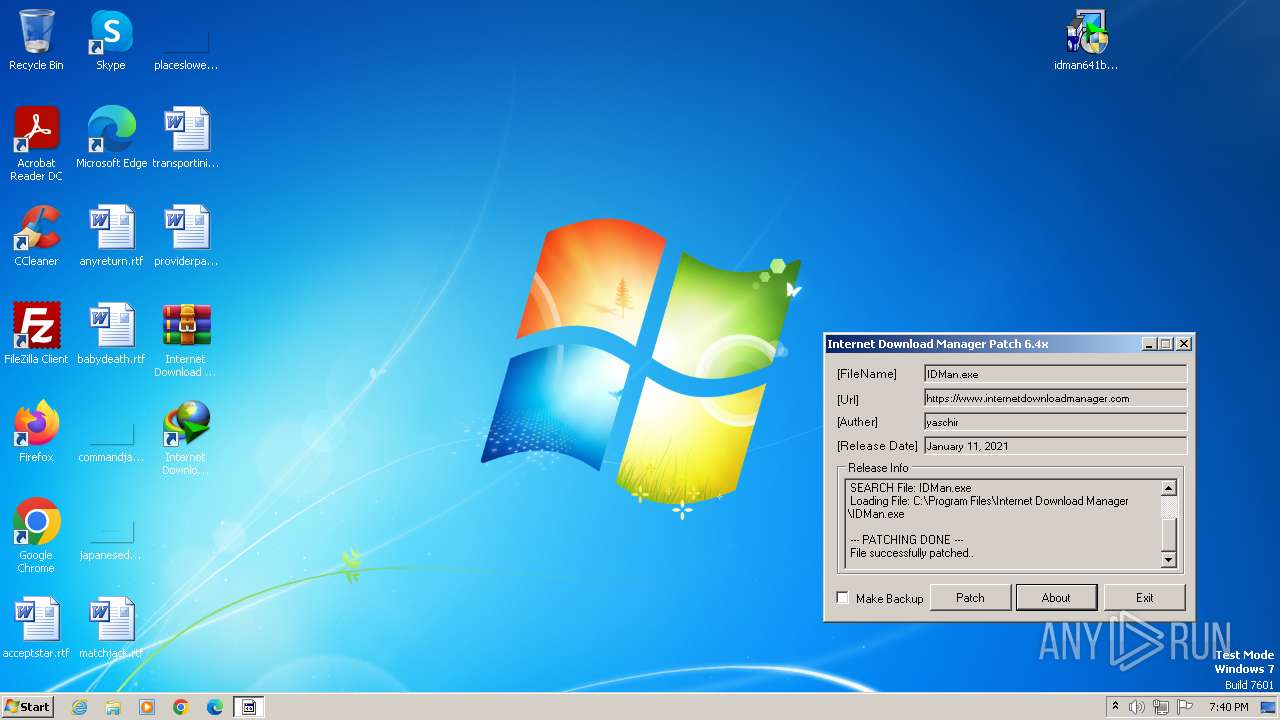Open Action Center flag icon

point(1185,707)
